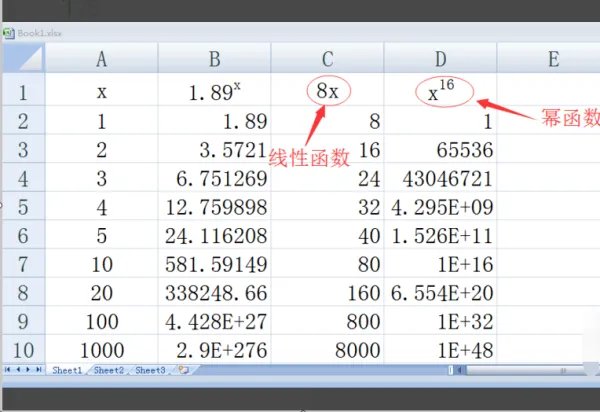Click cell C5 showing 32
This screenshot has height=412, width=600.
coord(327,206)
